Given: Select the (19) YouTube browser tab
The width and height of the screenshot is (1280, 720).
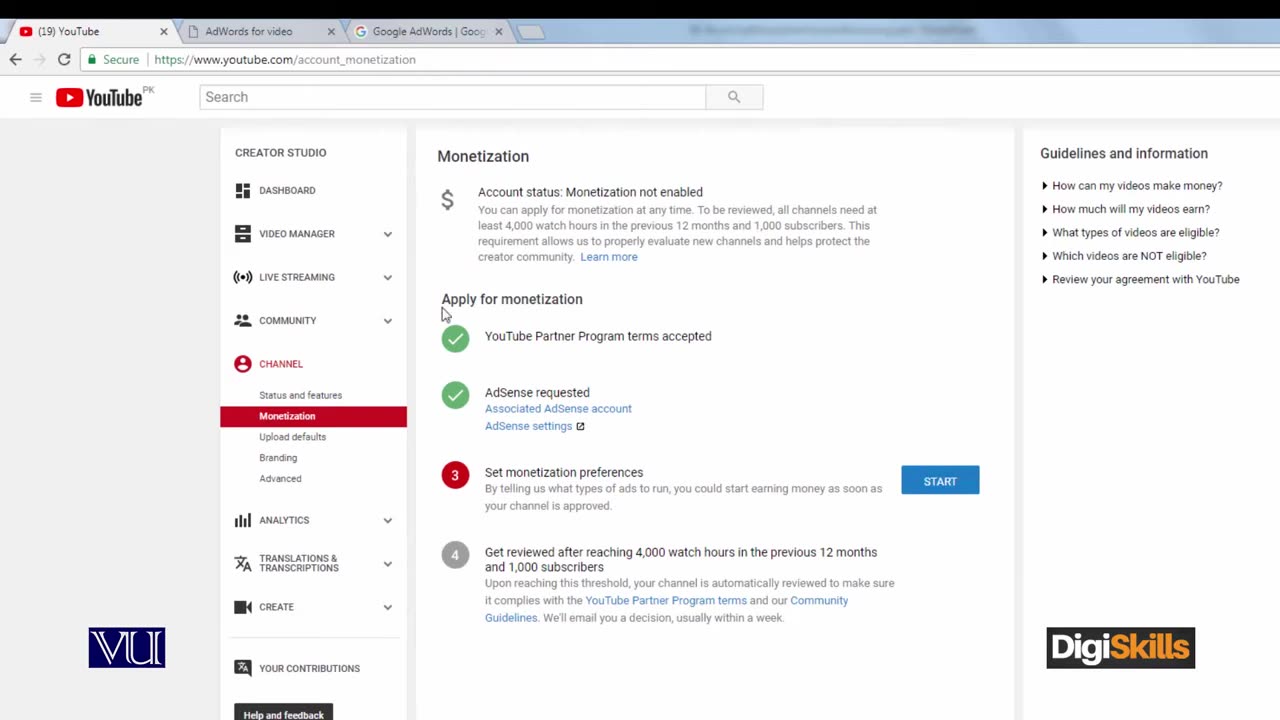Looking at the screenshot, I should click(x=68, y=31).
